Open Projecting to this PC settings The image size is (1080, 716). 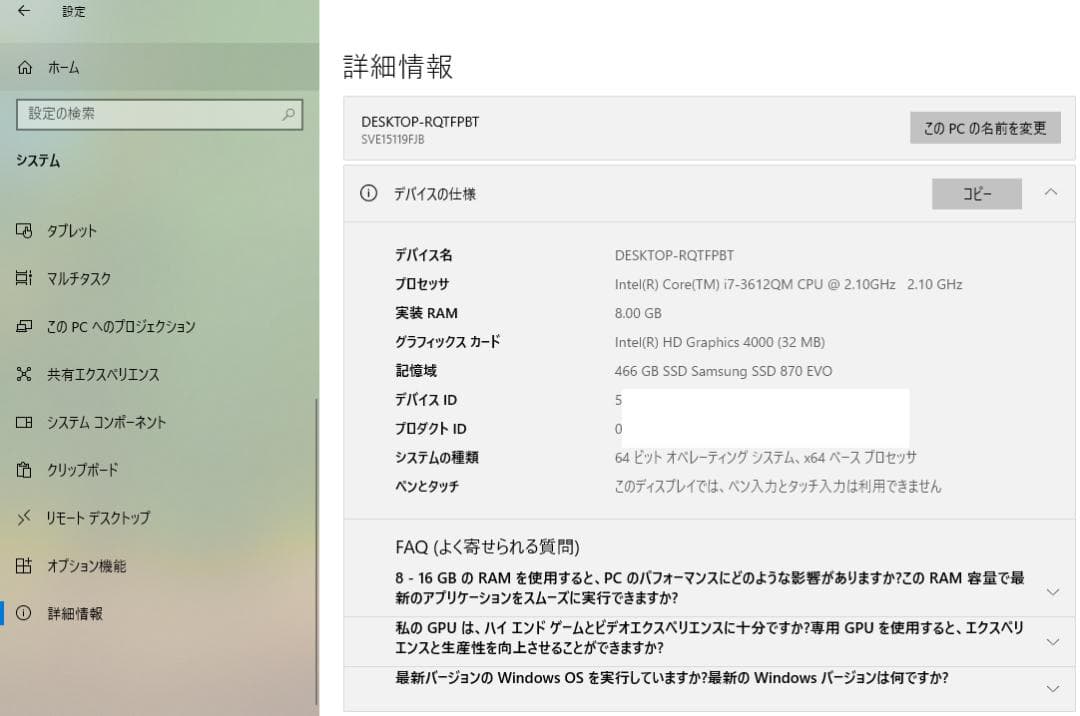pos(24,326)
